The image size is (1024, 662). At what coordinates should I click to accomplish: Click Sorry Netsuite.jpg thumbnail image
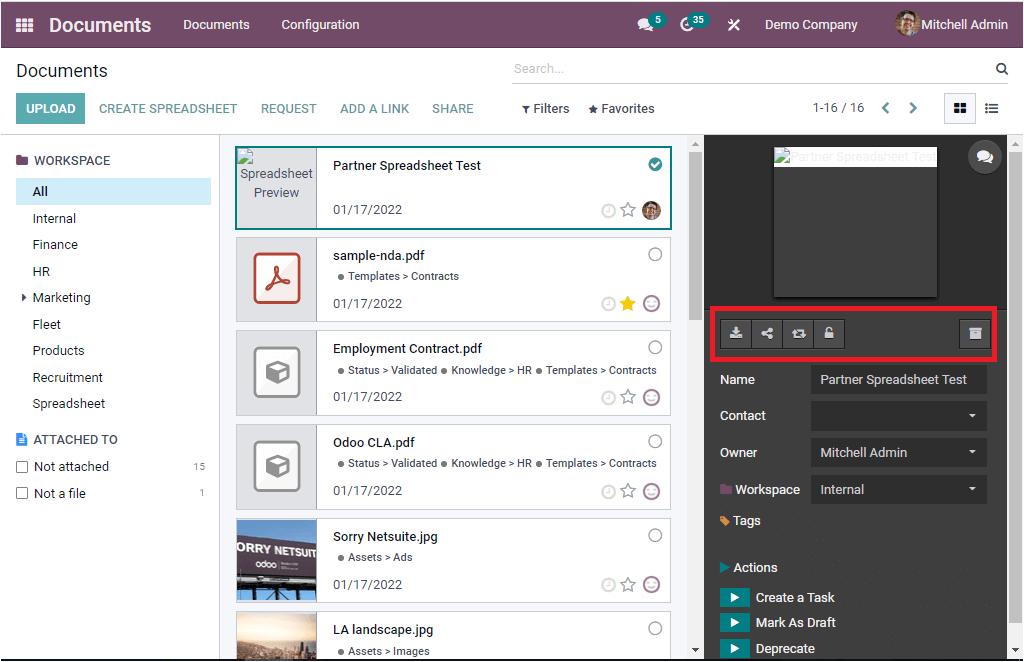tap(276, 560)
